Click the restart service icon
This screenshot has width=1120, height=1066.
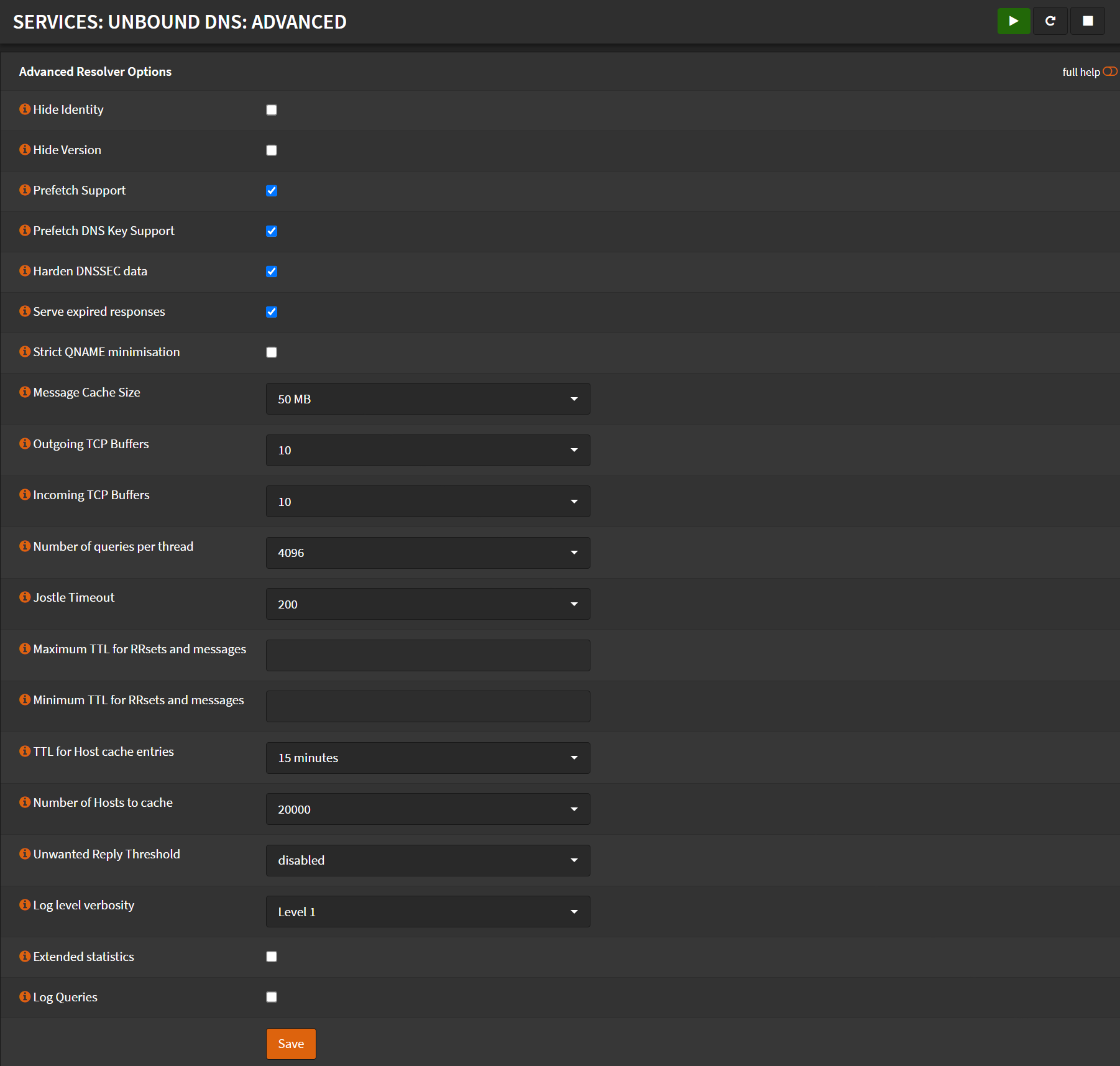[x=1050, y=21]
